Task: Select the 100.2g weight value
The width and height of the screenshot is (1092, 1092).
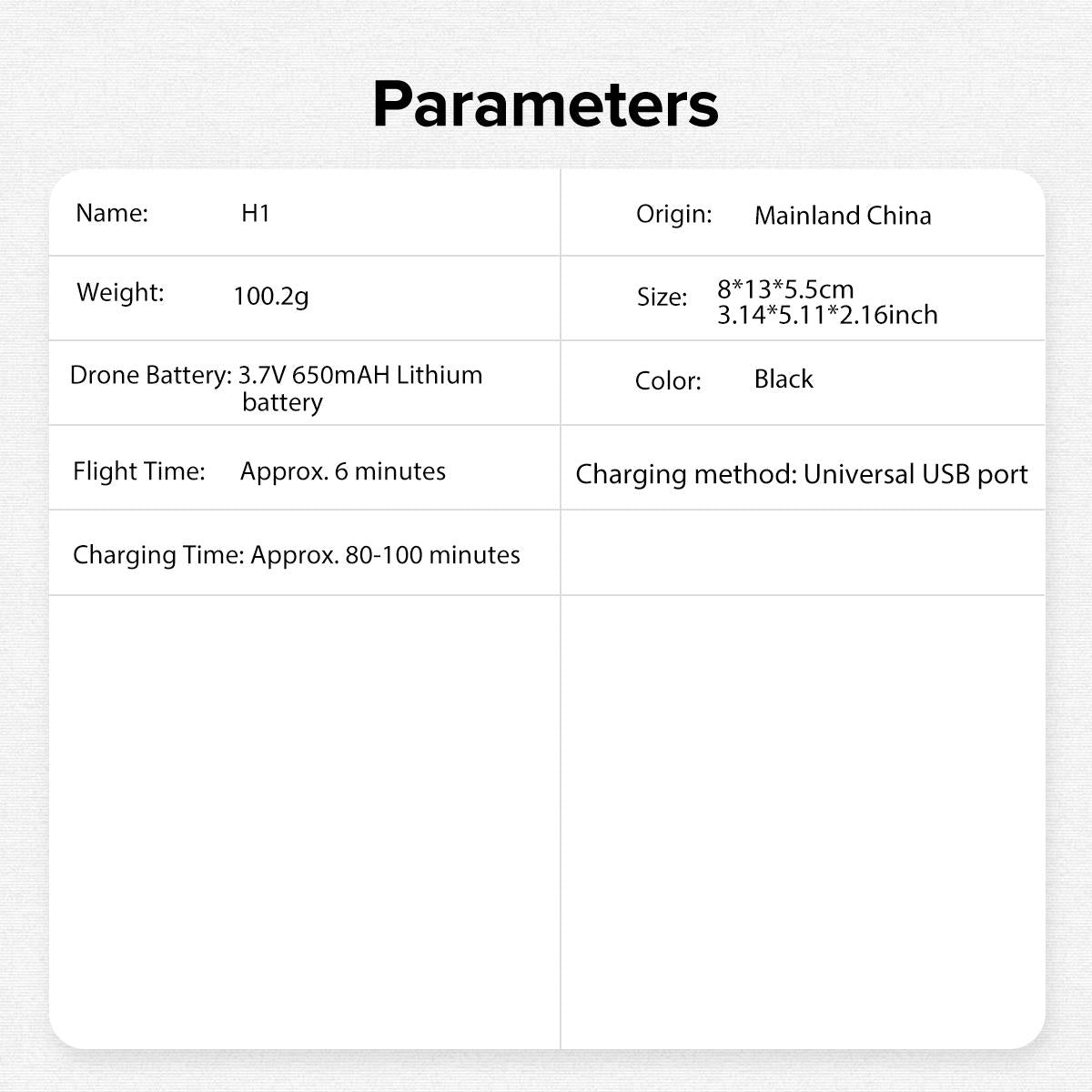Action: (x=271, y=296)
